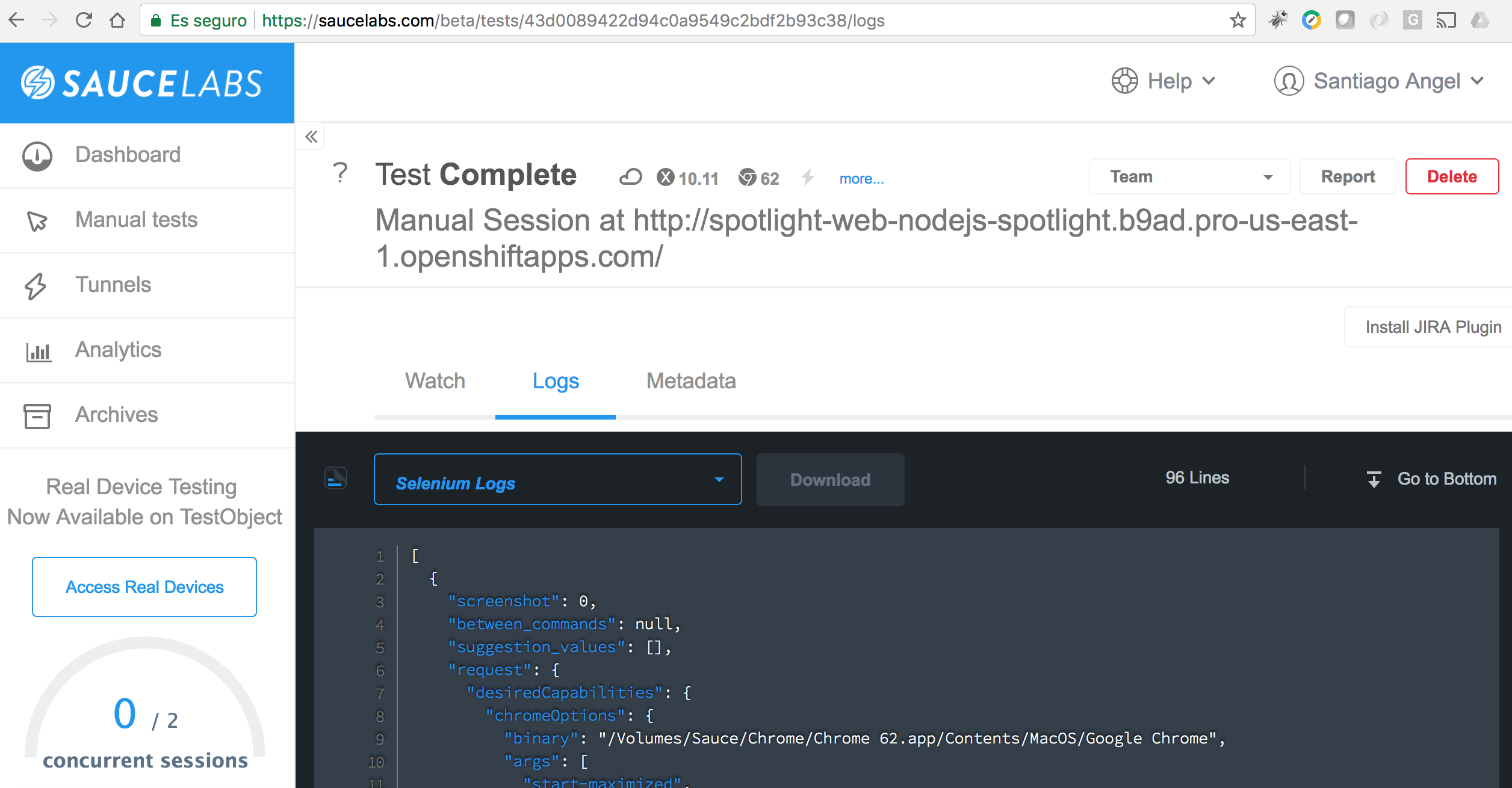Open the Selenium Logs dropdown

click(557, 479)
